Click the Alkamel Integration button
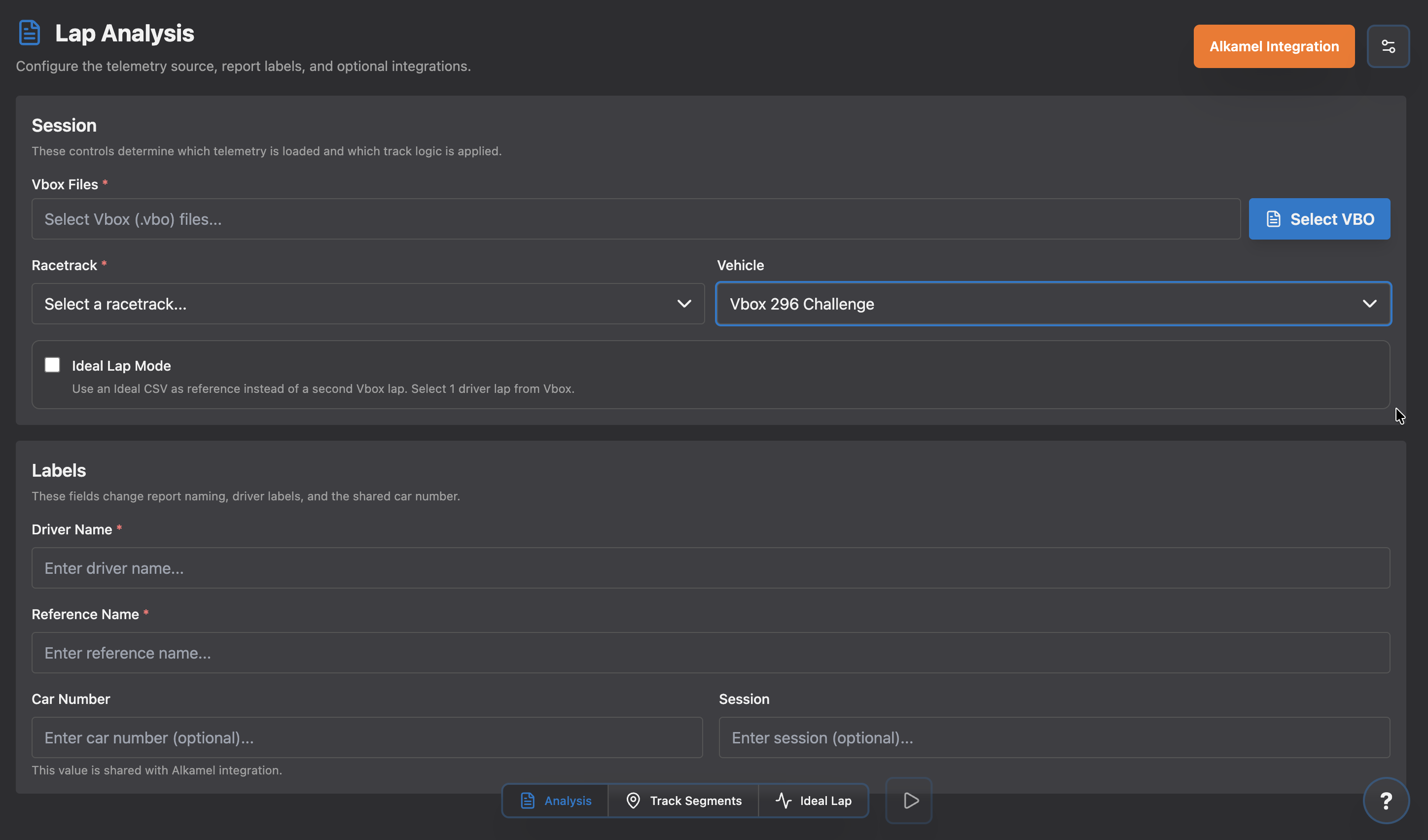 [x=1274, y=46]
